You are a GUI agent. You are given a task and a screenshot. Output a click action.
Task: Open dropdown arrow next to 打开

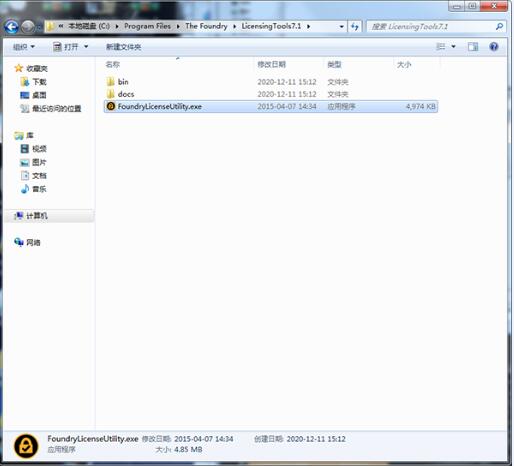point(86,47)
